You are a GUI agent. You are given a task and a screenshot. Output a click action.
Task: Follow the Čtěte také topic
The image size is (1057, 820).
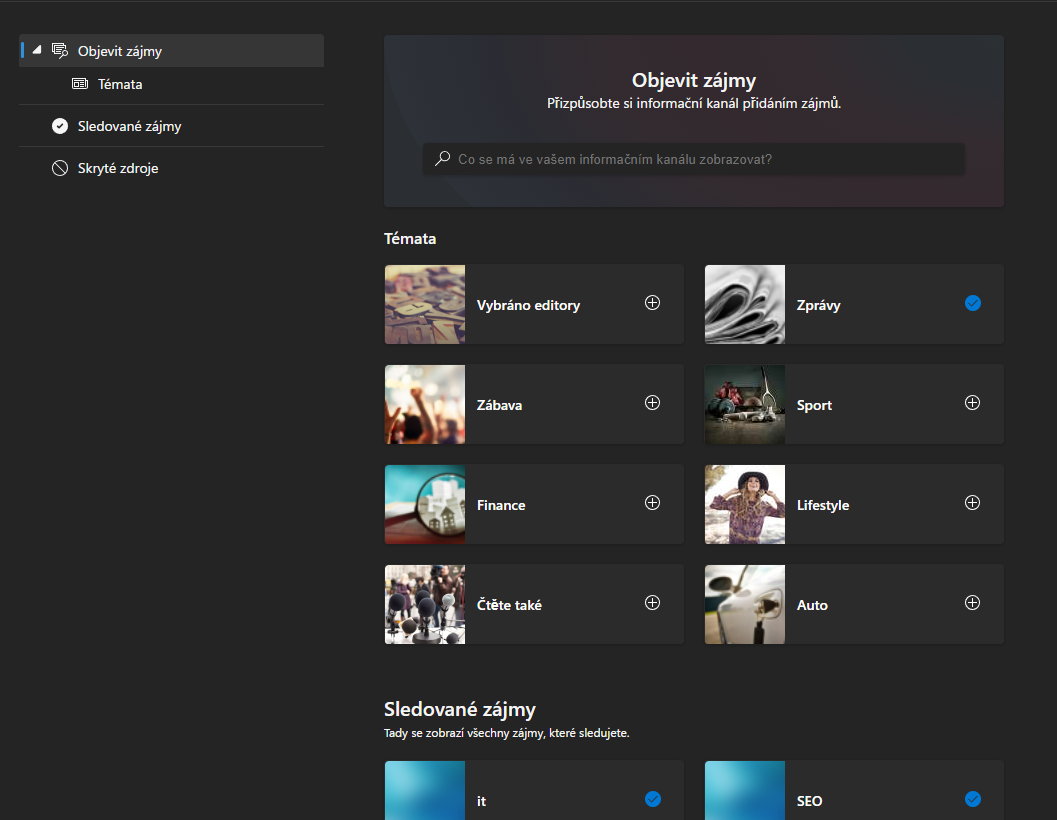pyautogui.click(x=652, y=602)
